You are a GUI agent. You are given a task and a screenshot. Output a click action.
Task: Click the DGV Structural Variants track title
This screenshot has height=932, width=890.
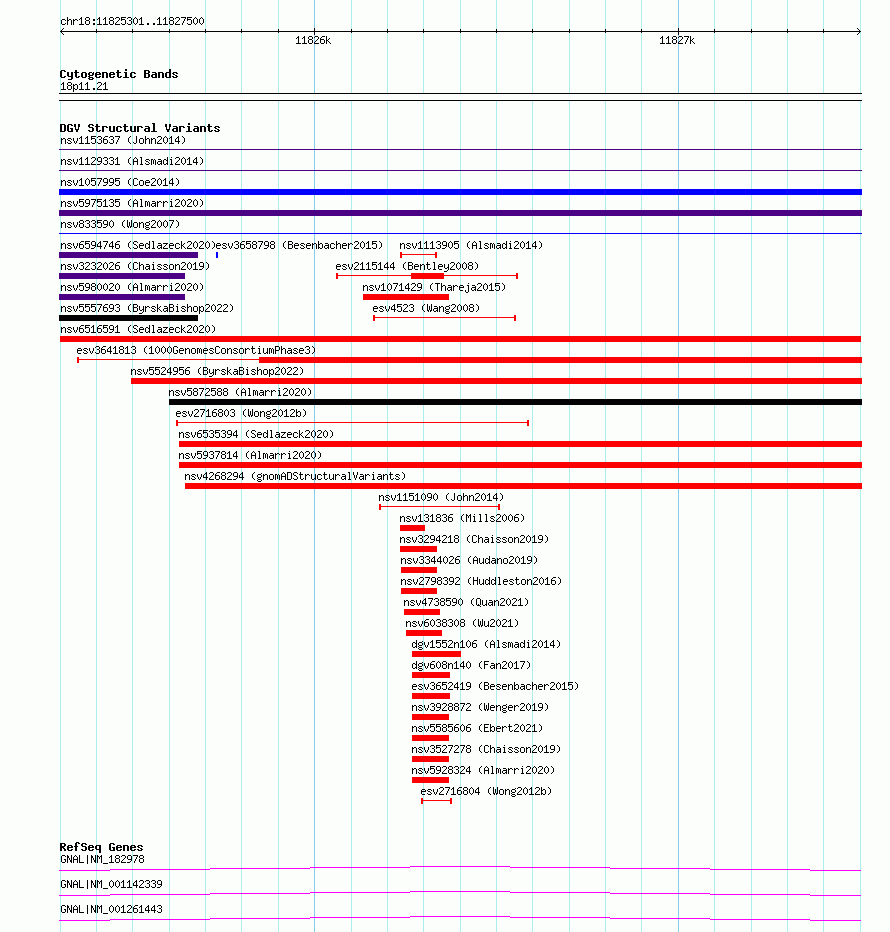click(140, 128)
